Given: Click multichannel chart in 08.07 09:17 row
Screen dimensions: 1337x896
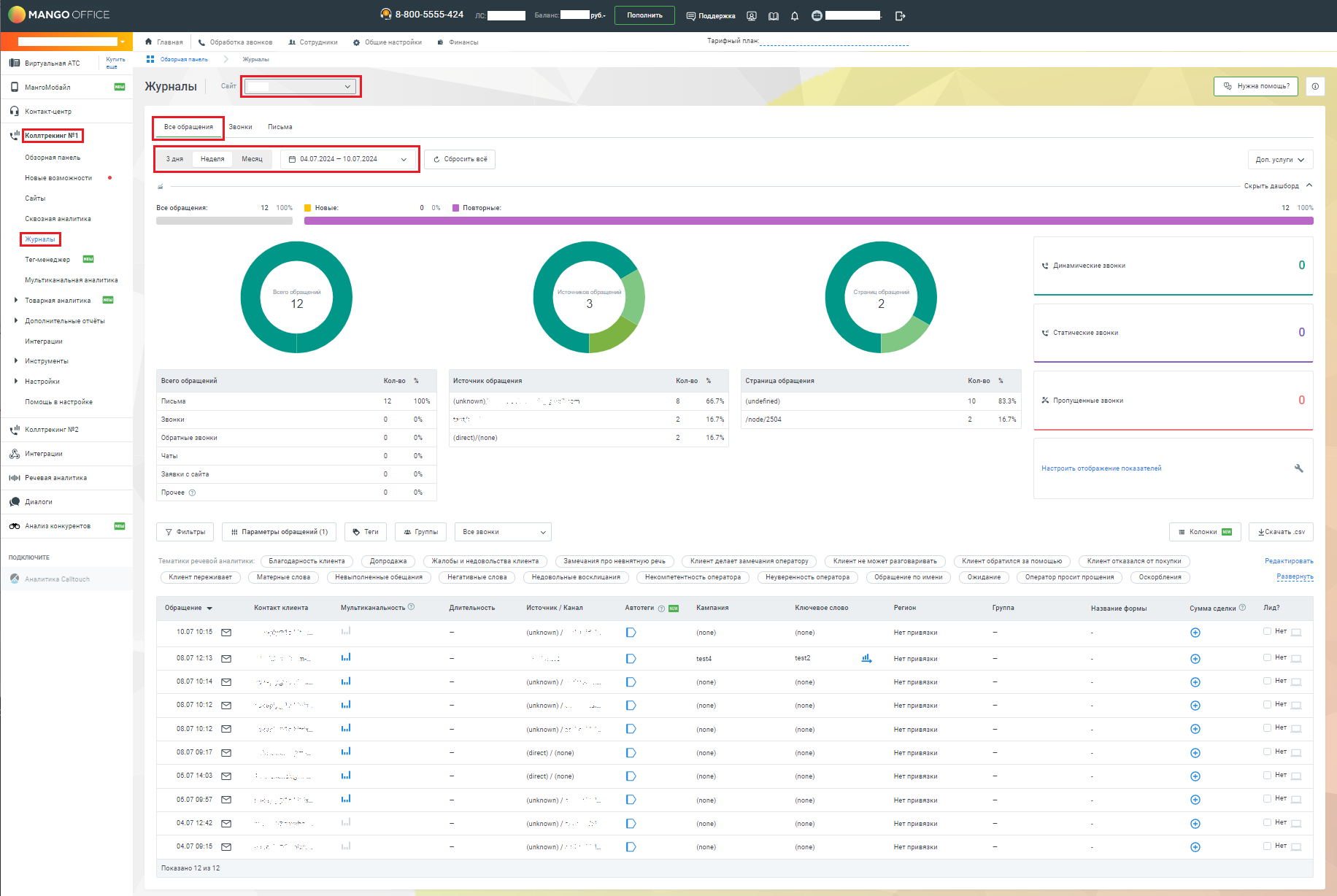Looking at the screenshot, I should coord(346,752).
